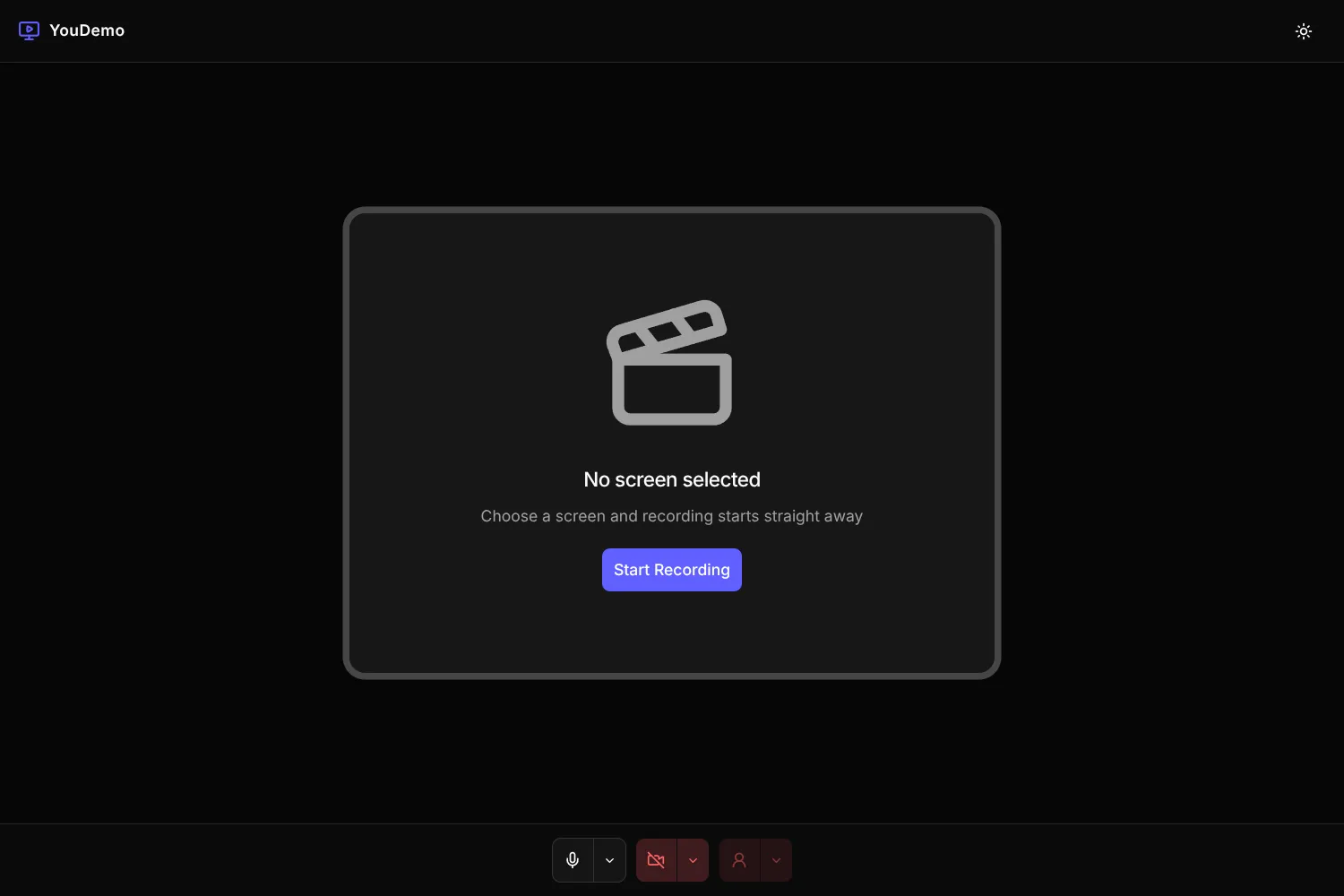Click the Start Recording button
This screenshot has height=896, width=1344.
[672, 570]
